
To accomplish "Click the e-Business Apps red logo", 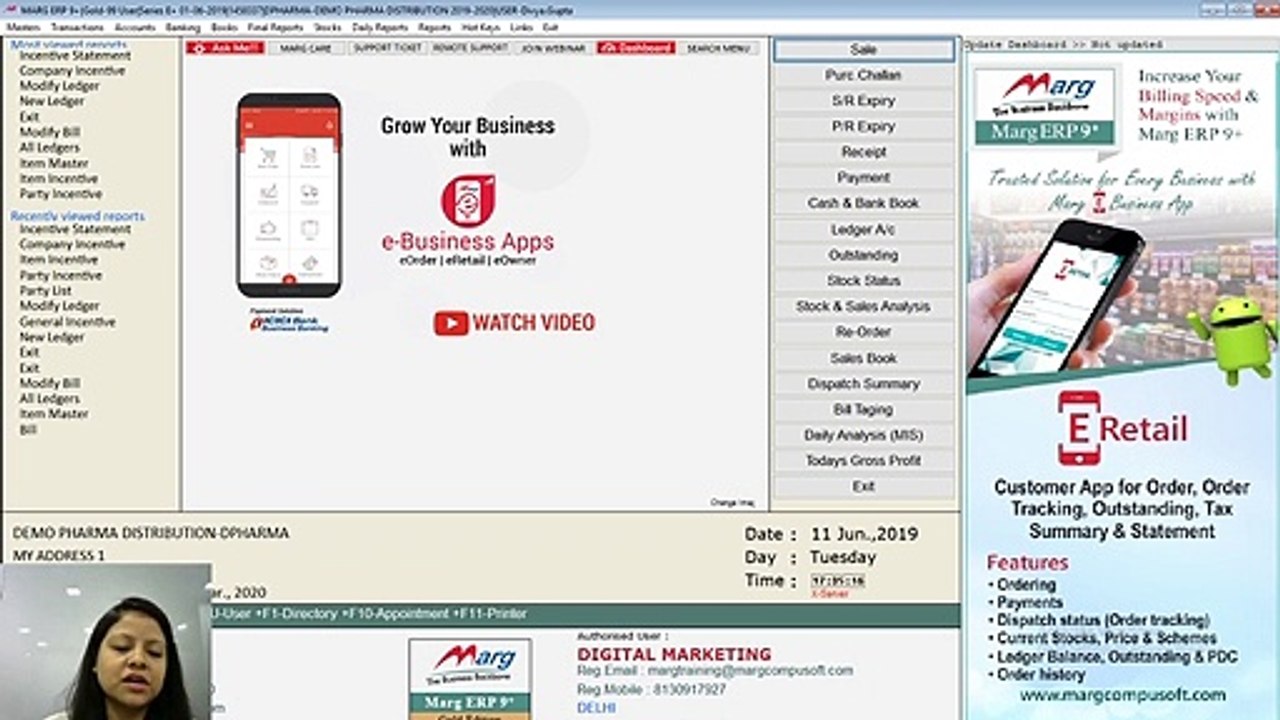I will 468,200.
